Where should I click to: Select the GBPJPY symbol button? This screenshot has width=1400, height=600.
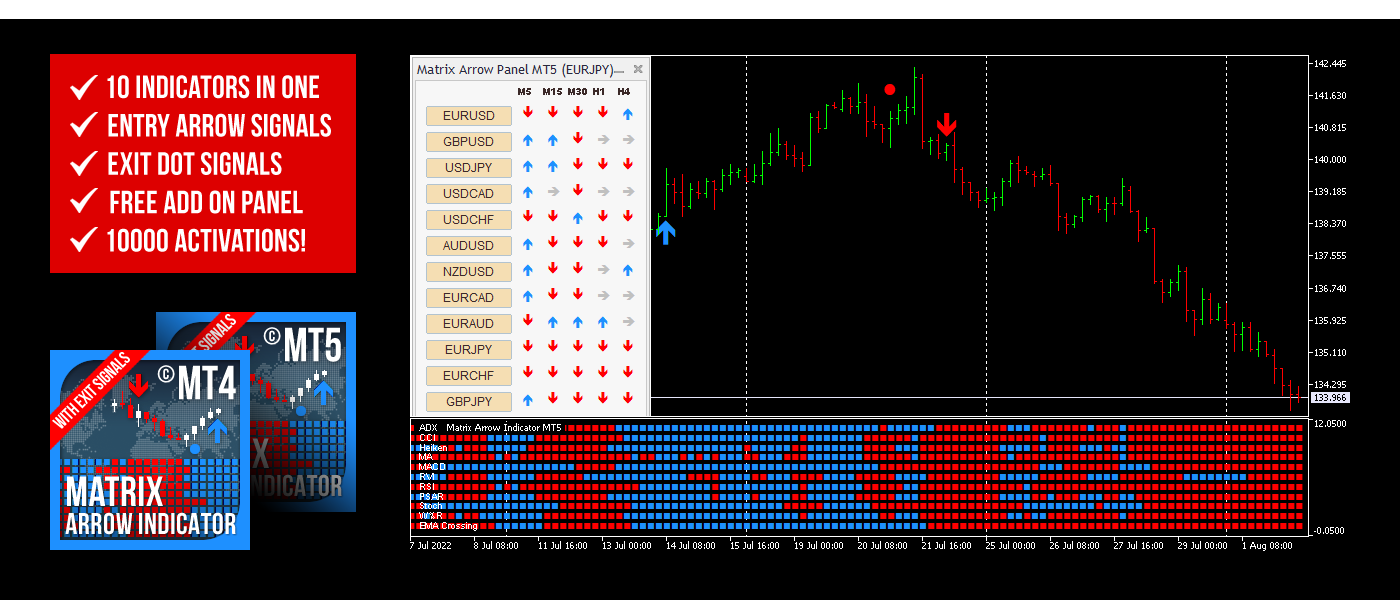point(469,401)
